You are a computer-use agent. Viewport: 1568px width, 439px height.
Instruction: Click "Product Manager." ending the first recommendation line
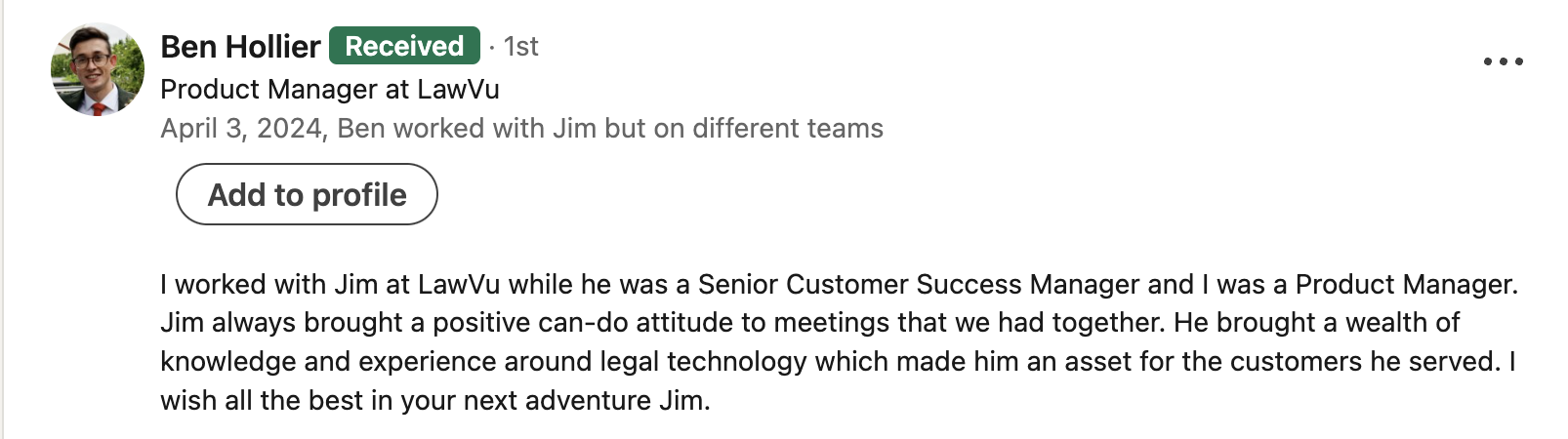click(1406, 284)
